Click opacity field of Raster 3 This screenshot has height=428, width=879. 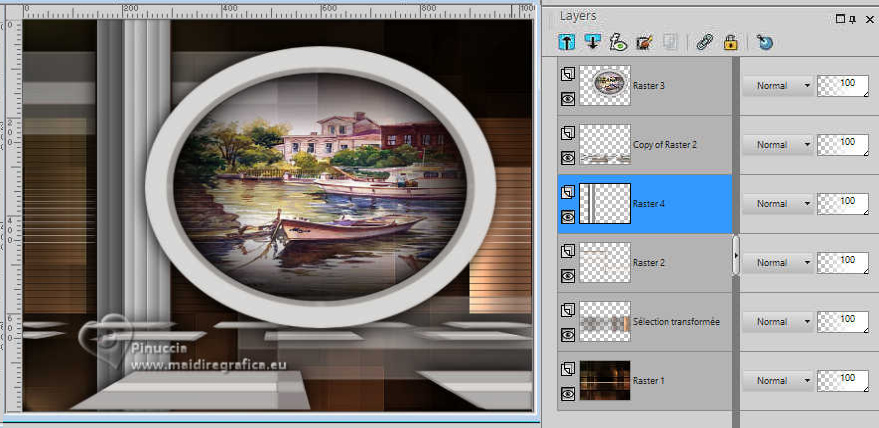(x=843, y=86)
